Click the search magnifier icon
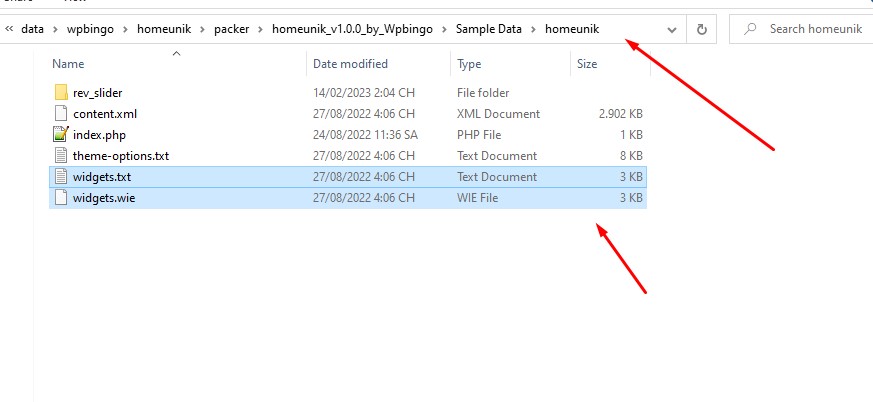Image resolution: width=873 pixels, height=402 pixels. tap(750, 29)
